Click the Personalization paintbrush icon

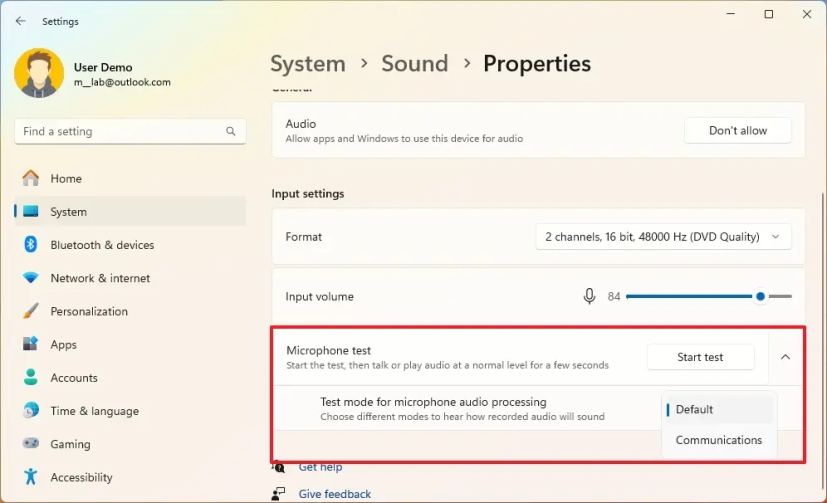31,311
